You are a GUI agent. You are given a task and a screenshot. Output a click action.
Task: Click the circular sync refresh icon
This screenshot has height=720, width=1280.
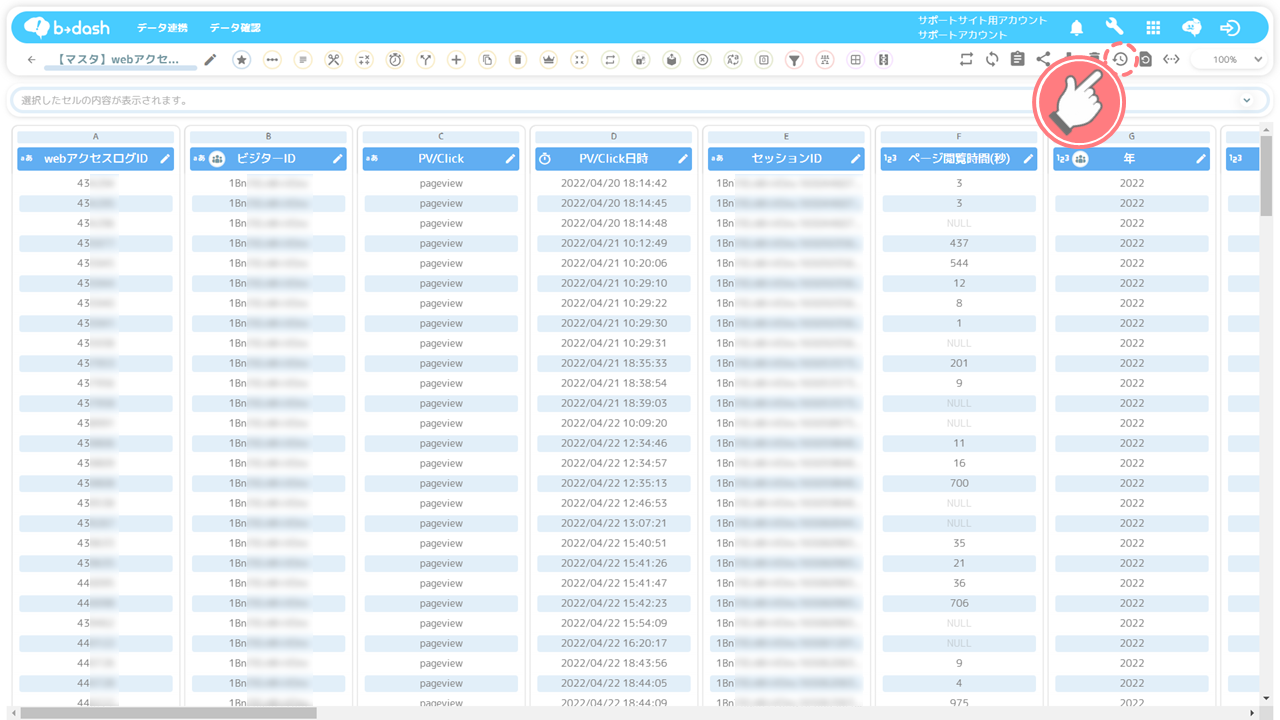(x=992, y=60)
